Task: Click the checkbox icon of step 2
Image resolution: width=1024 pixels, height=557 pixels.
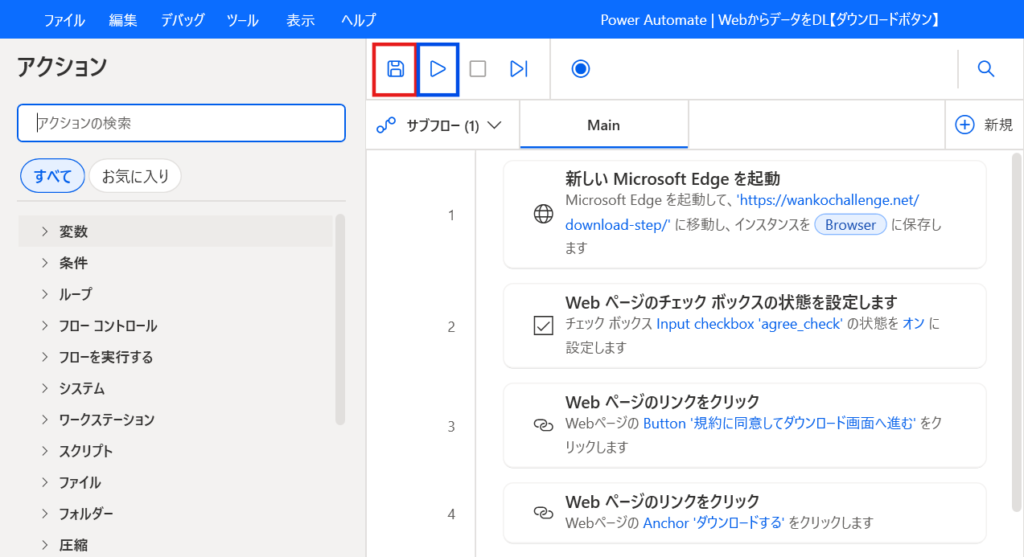Action: click(543, 325)
